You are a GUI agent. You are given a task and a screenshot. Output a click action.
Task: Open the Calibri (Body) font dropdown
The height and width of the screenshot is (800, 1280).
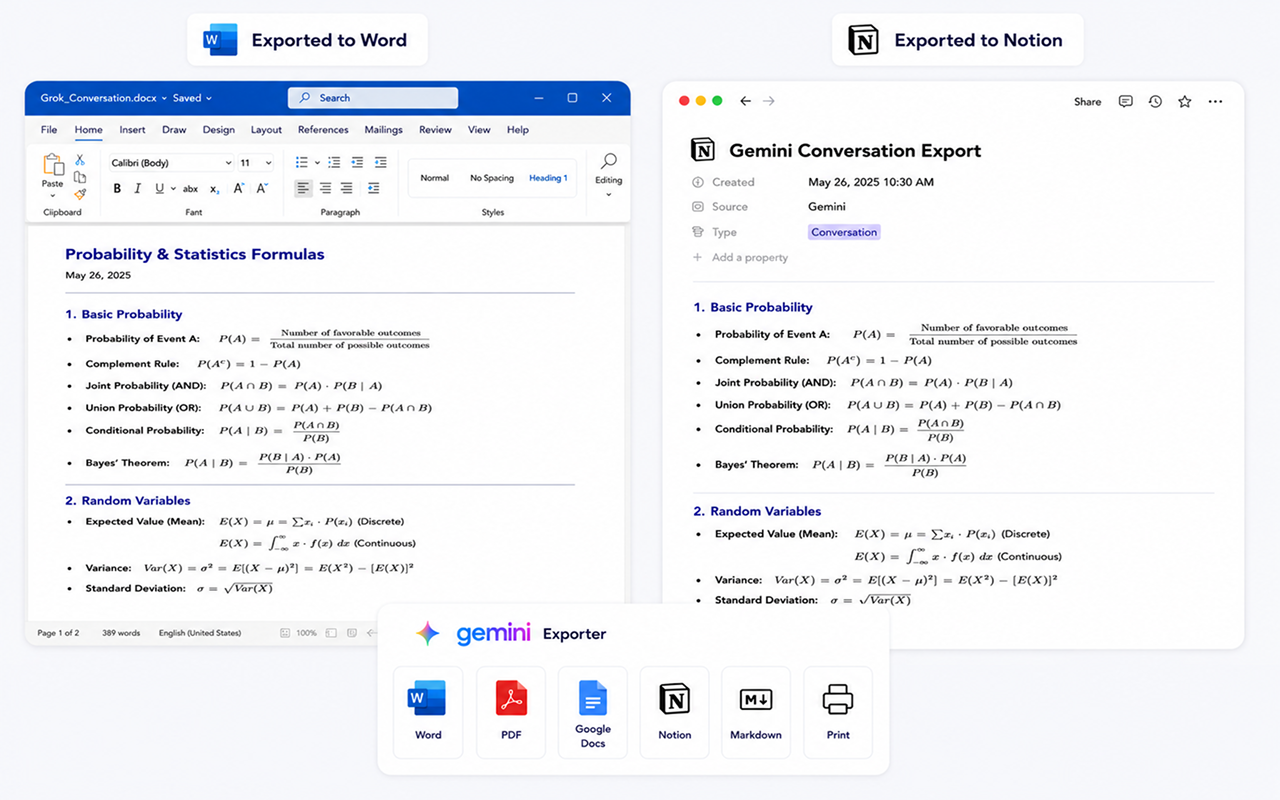tap(170, 163)
